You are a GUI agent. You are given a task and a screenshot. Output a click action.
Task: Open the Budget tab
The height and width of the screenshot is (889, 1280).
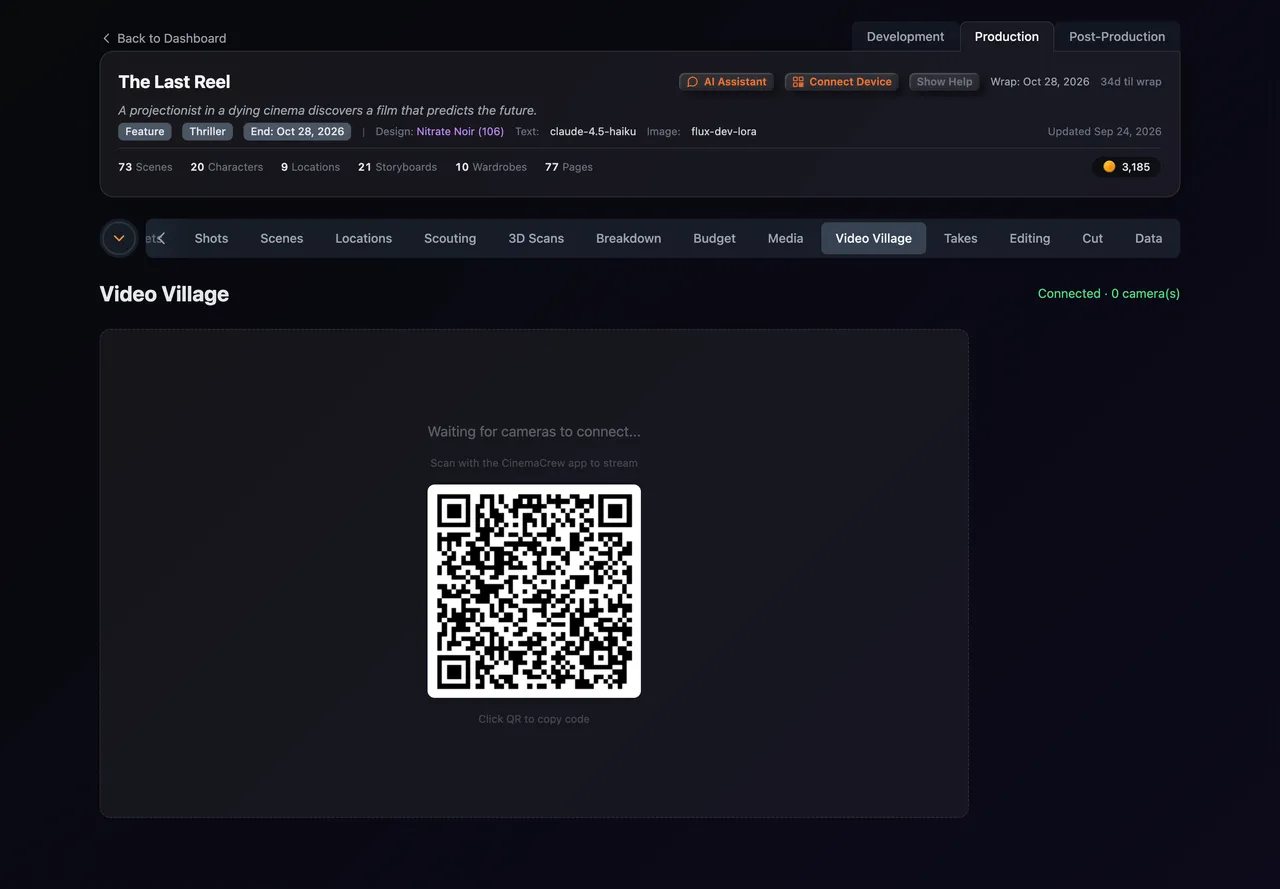click(714, 238)
